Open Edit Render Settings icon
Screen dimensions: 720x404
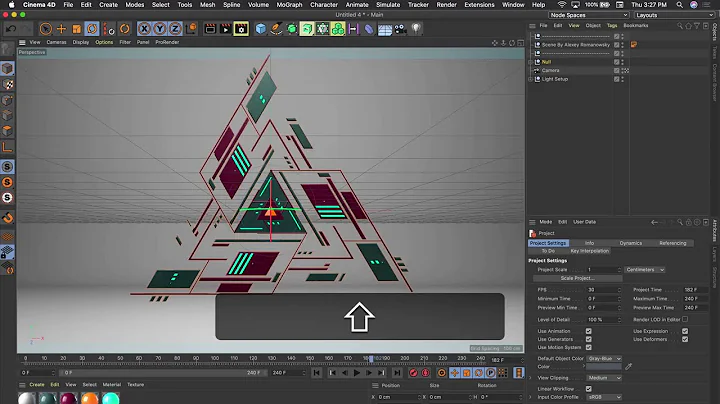coord(241,29)
